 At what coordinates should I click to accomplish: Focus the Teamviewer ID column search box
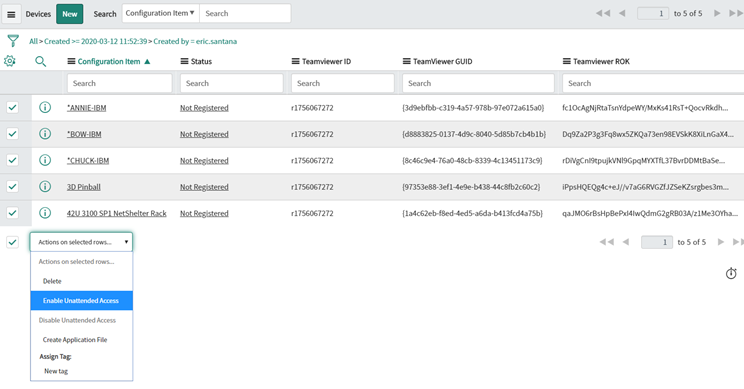coord(343,83)
